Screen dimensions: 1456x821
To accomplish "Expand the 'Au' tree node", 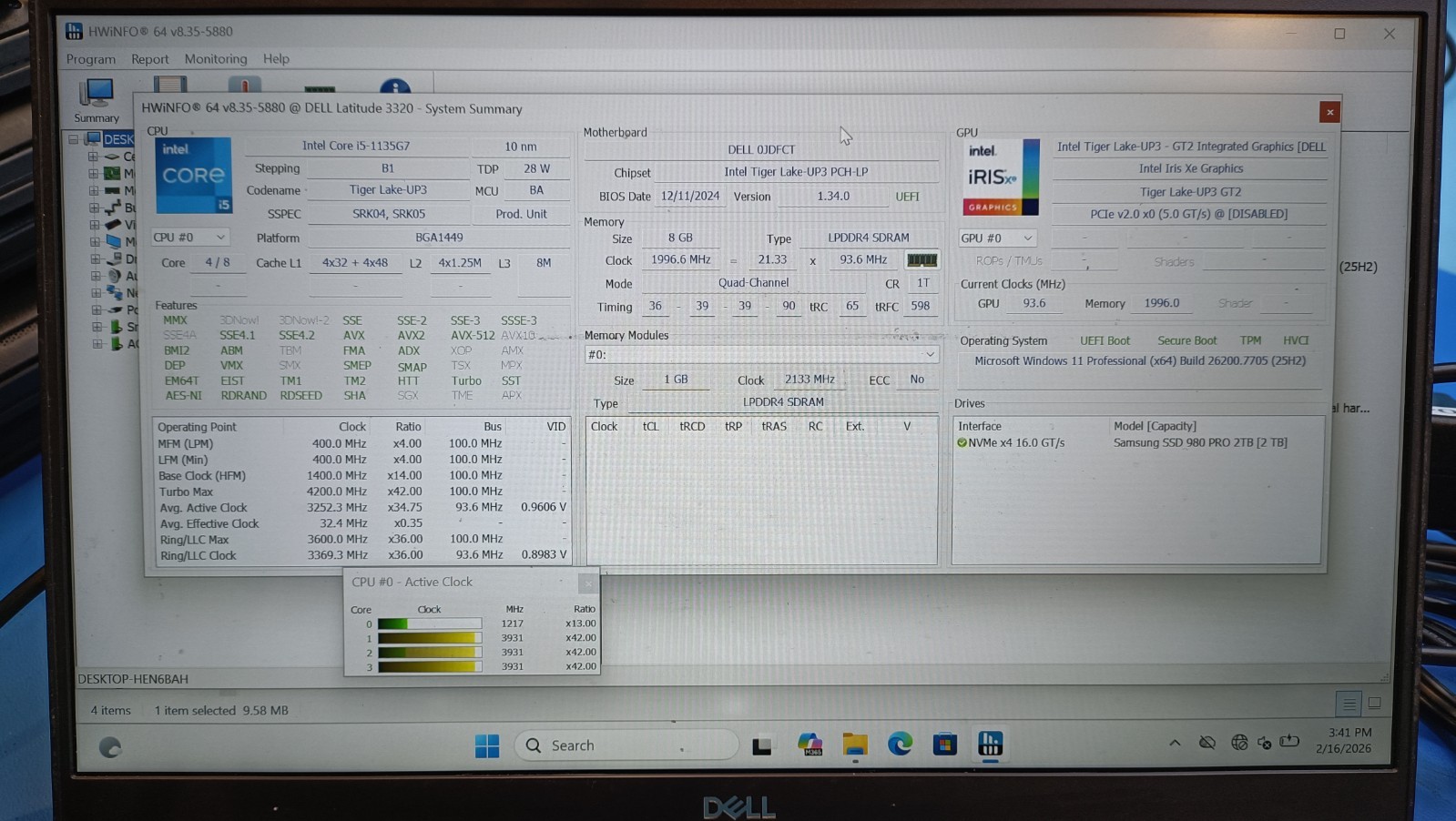I will [95, 276].
